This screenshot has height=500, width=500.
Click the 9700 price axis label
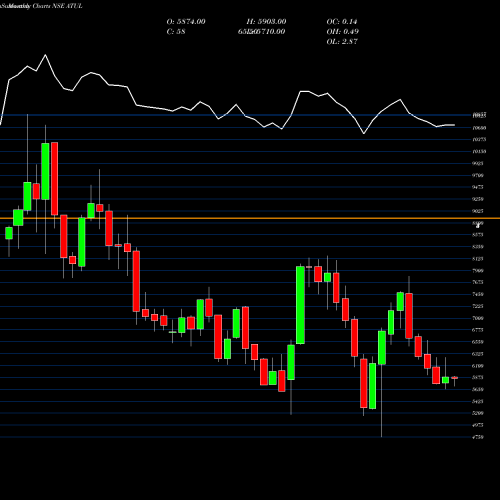pos(478,175)
